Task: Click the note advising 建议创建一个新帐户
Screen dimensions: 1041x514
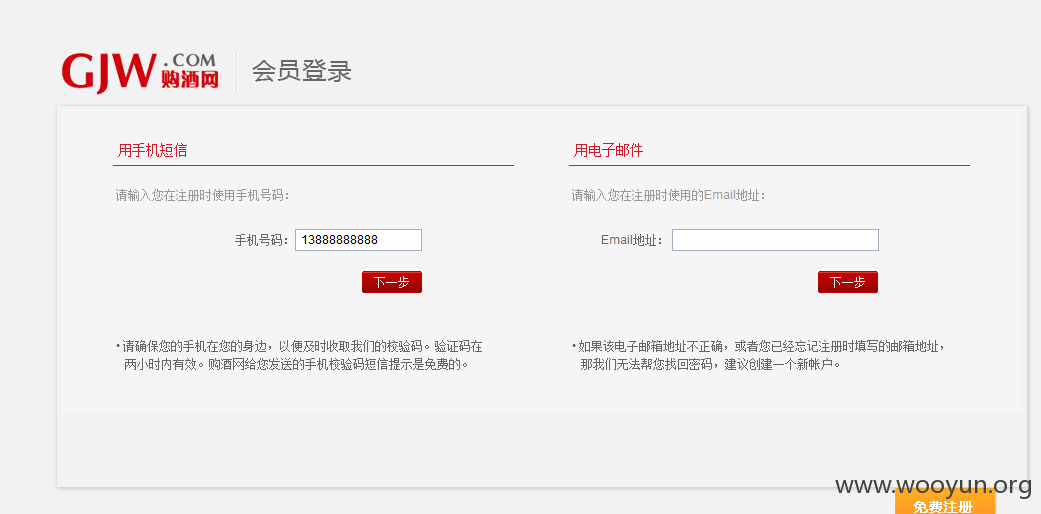Action: (758, 355)
